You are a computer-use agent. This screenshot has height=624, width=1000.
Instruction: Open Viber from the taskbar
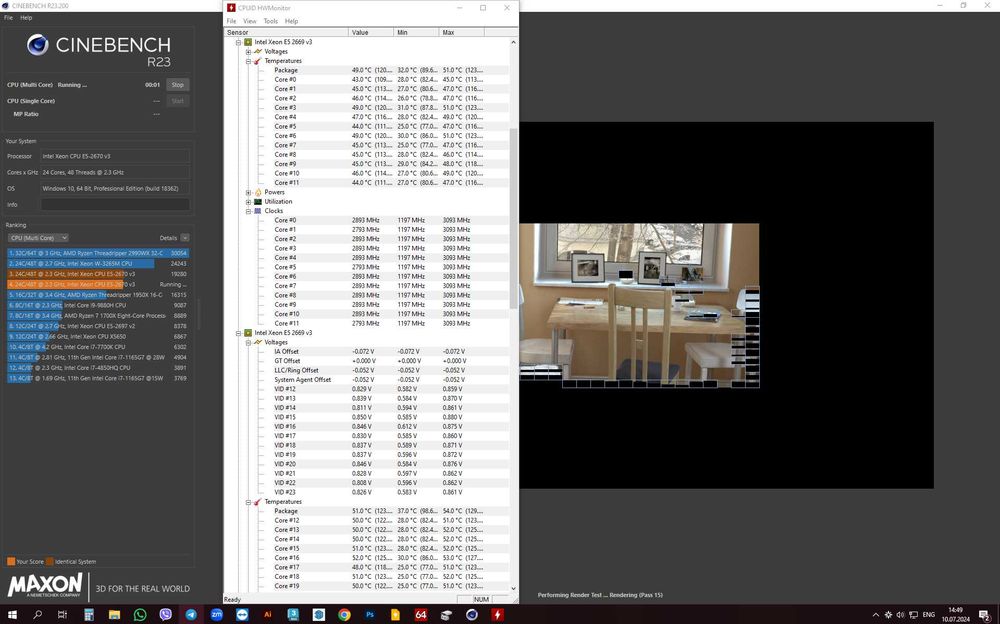[166, 615]
